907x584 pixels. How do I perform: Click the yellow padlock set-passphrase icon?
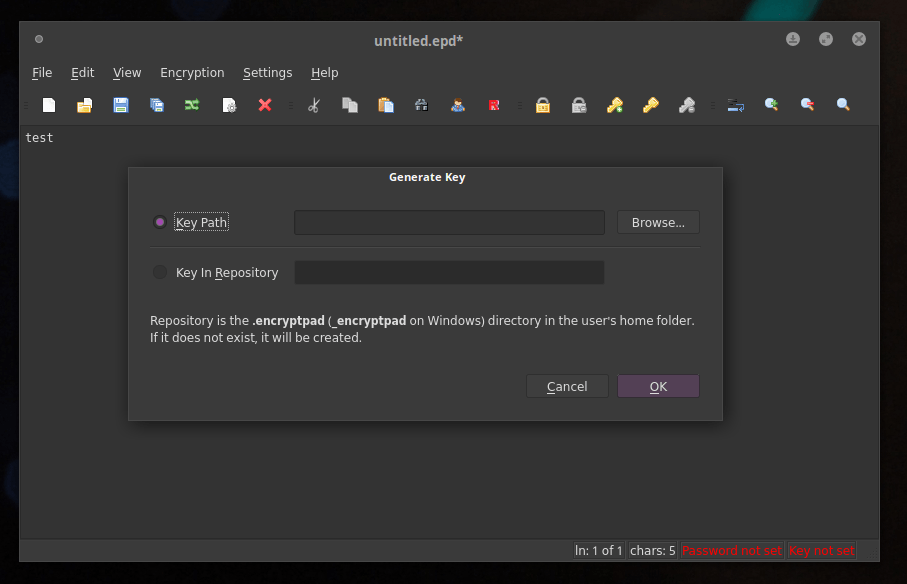[x=543, y=105]
